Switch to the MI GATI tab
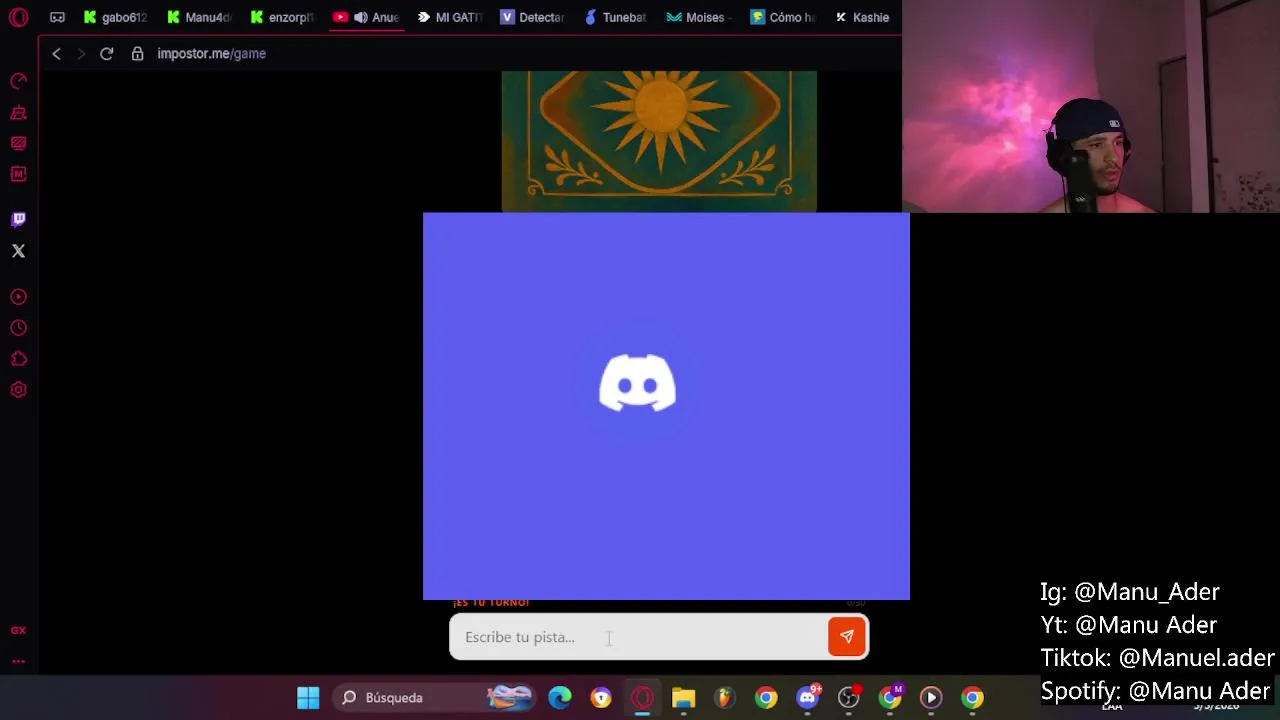The height and width of the screenshot is (720, 1280). point(450,17)
